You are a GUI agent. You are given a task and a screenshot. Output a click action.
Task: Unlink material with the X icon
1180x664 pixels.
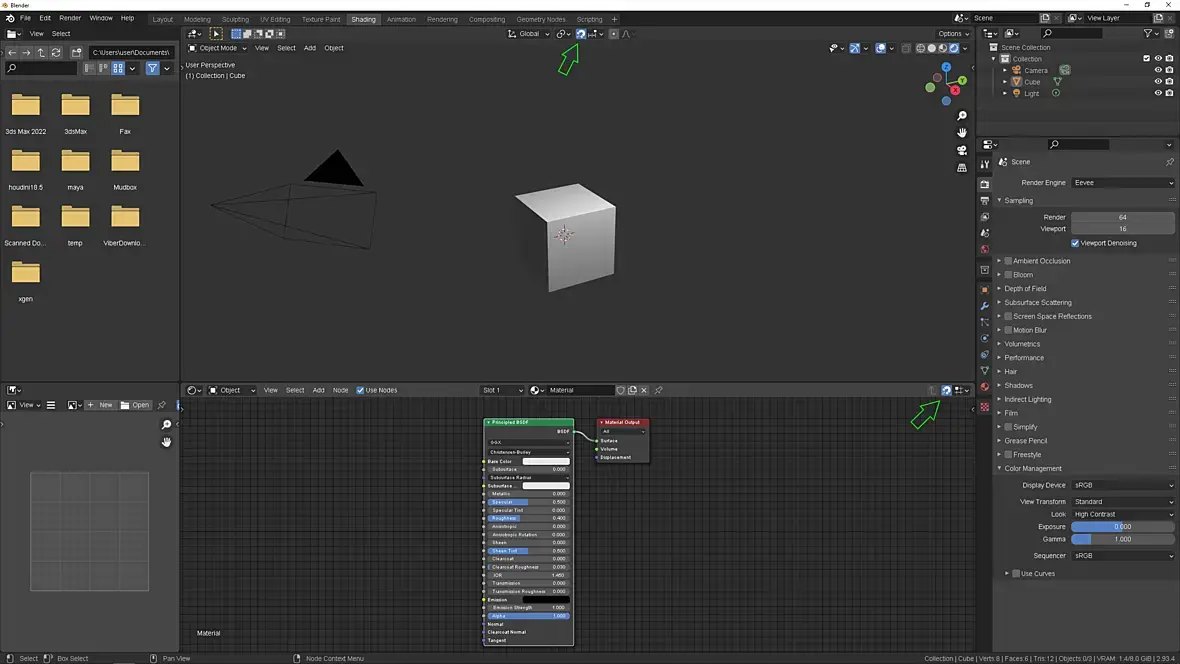(x=645, y=390)
